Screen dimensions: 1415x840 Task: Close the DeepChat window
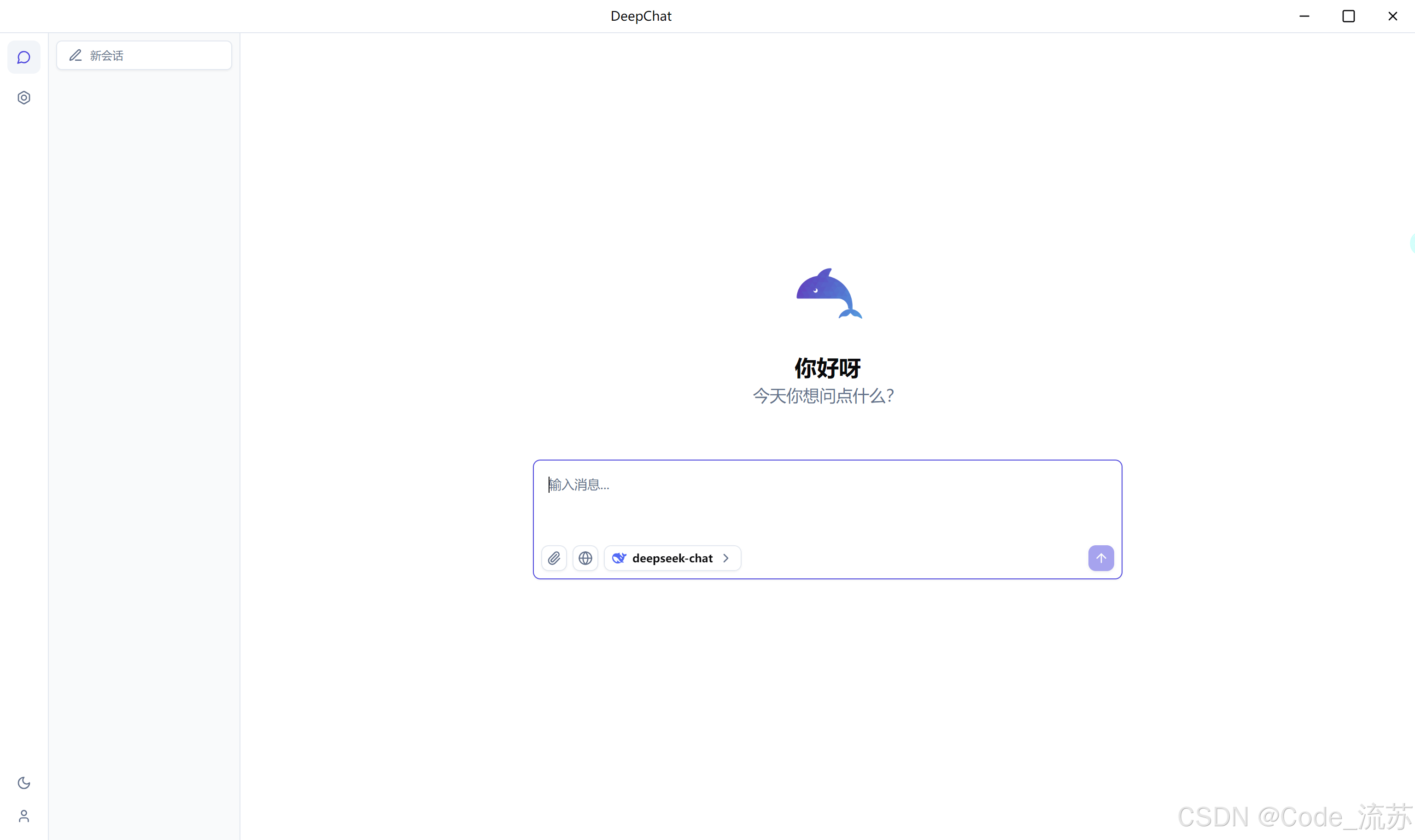[1392, 16]
